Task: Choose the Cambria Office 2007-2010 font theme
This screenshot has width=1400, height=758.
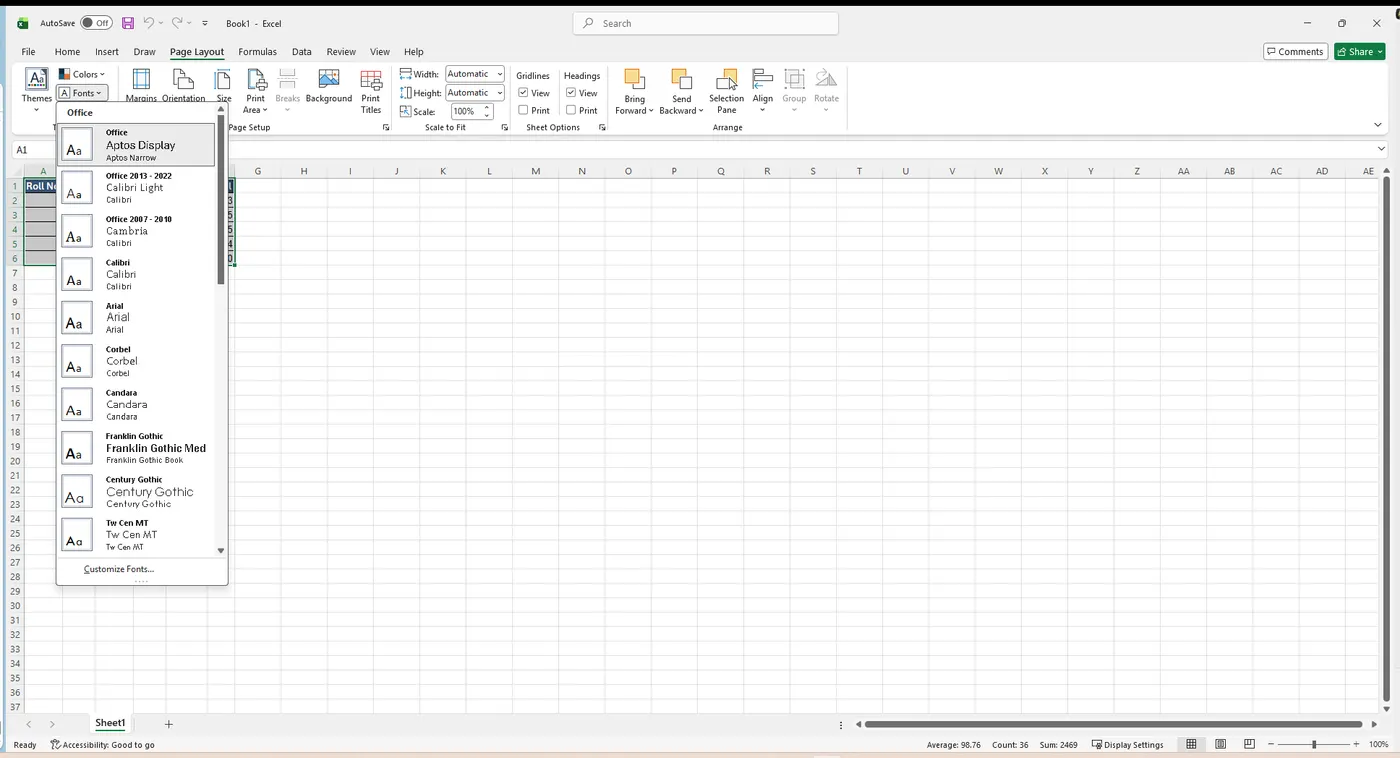Action: pyautogui.click(x=137, y=231)
